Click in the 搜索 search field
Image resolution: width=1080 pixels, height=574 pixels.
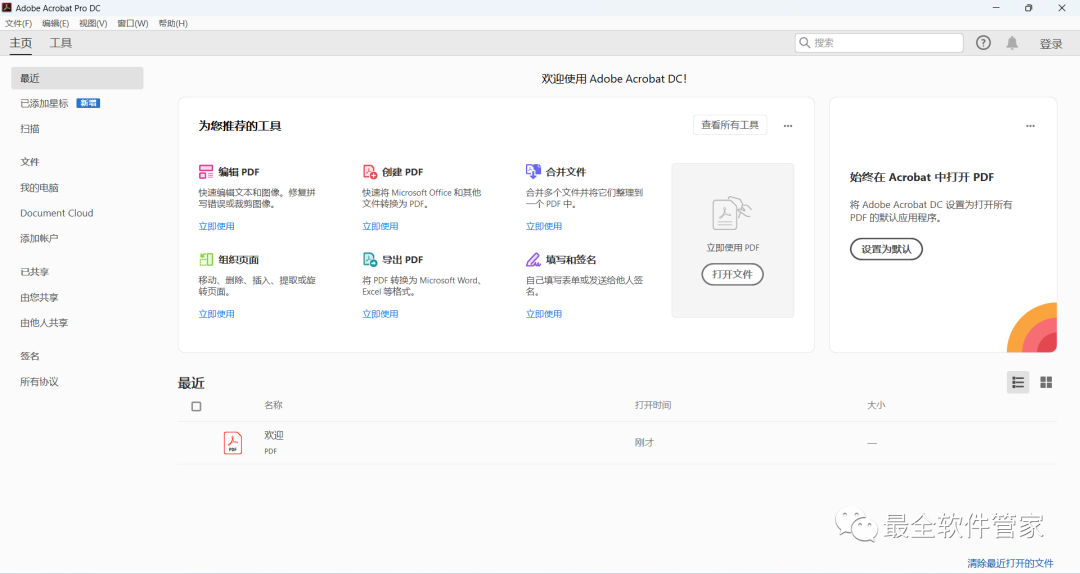(x=879, y=43)
